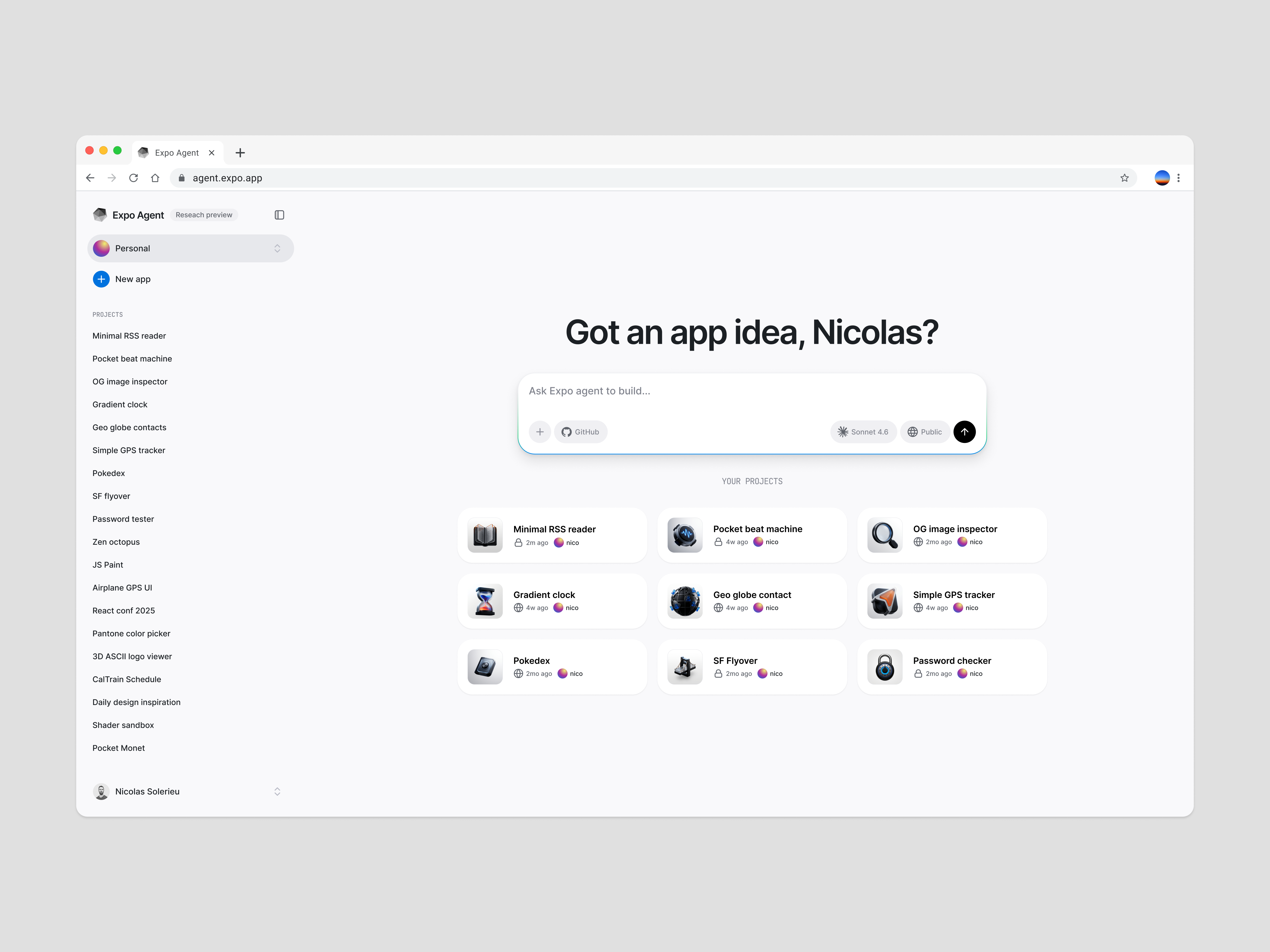Viewport: 1270px width, 952px height.
Task: Open a new browser tab
Action: pyautogui.click(x=240, y=152)
